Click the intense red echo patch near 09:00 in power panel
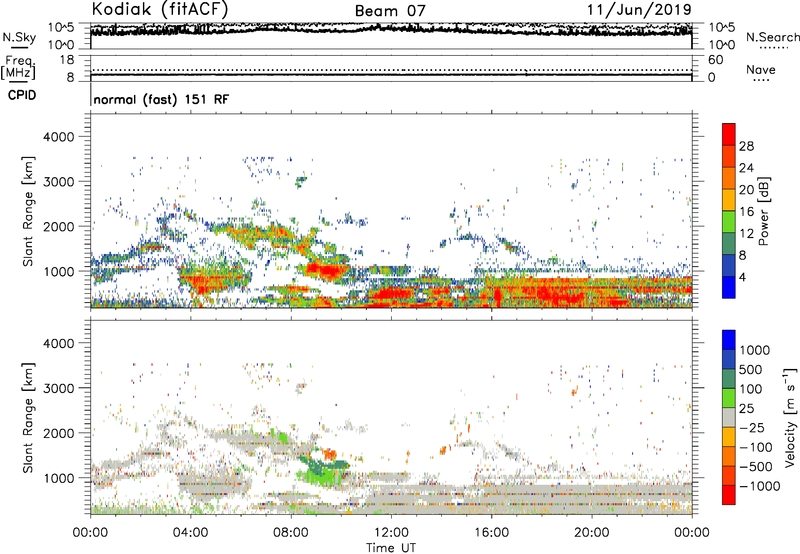800x554 pixels. (327, 270)
